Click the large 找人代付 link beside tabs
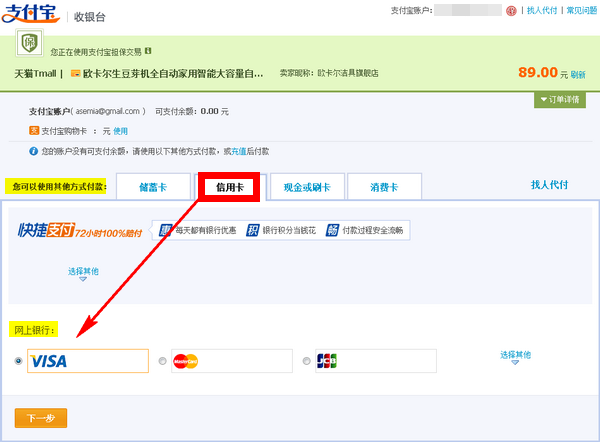This screenshot has height=442, width=600. click(549, 185)
